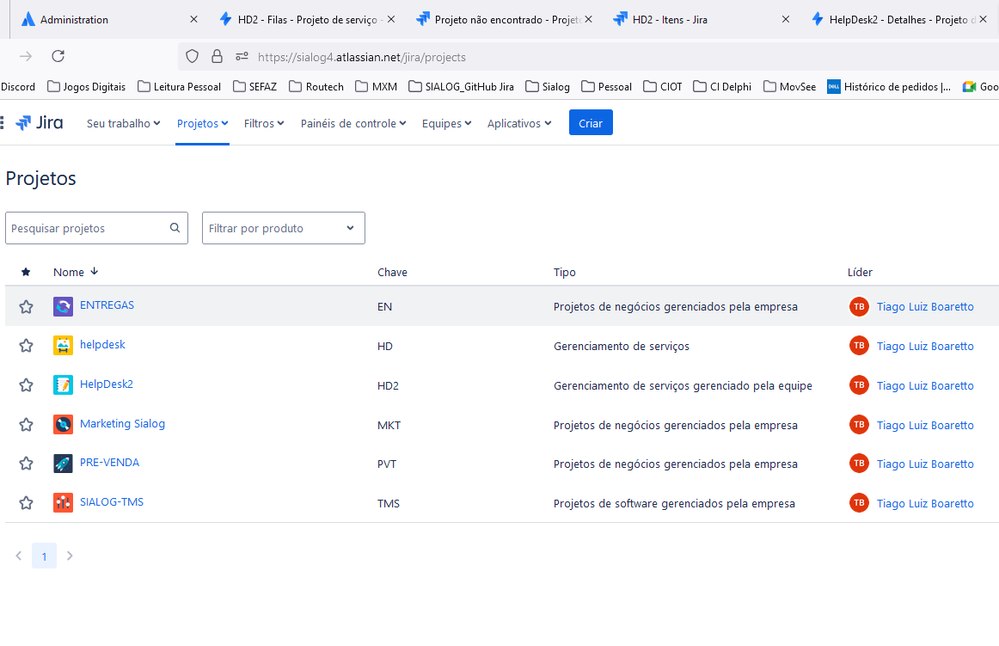Click the Jira logo
The width and height of the screenshot is (999, 646).
40,123
